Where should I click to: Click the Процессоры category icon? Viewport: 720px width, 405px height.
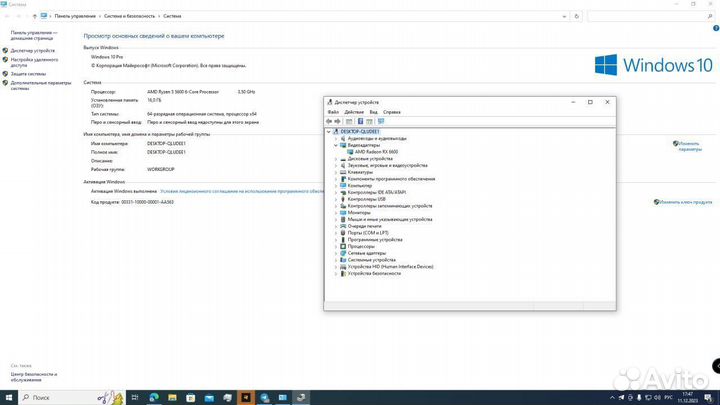pyautogui.click(x=343, y=246)
